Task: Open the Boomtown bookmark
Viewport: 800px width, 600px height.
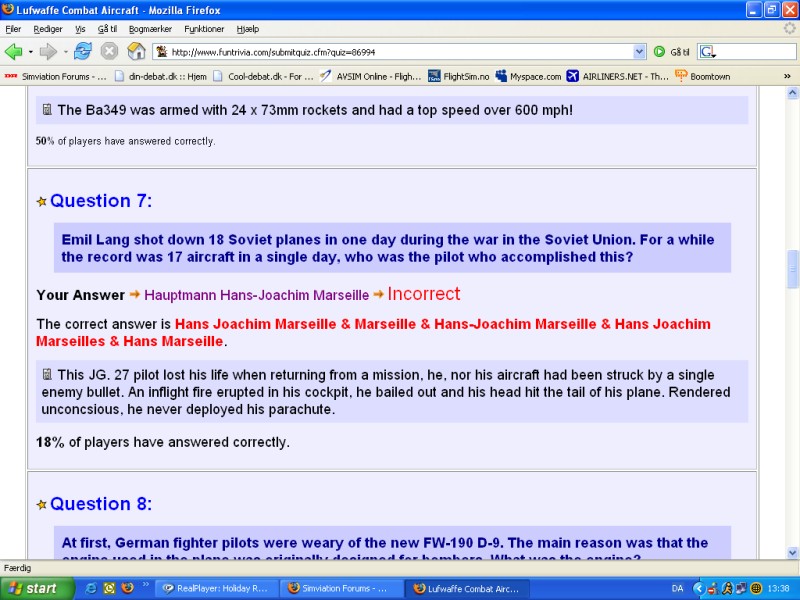Action: point(703,77)
